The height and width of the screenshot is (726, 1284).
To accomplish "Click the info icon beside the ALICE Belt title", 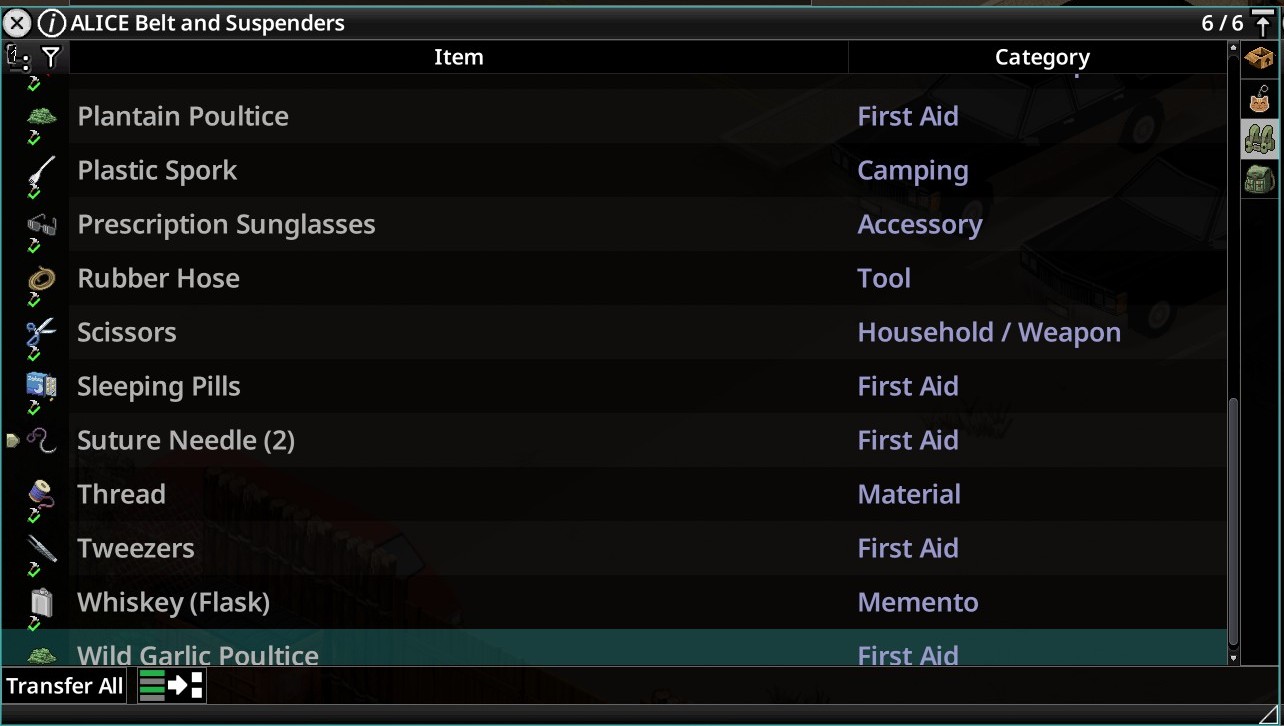I will (52, 23).
